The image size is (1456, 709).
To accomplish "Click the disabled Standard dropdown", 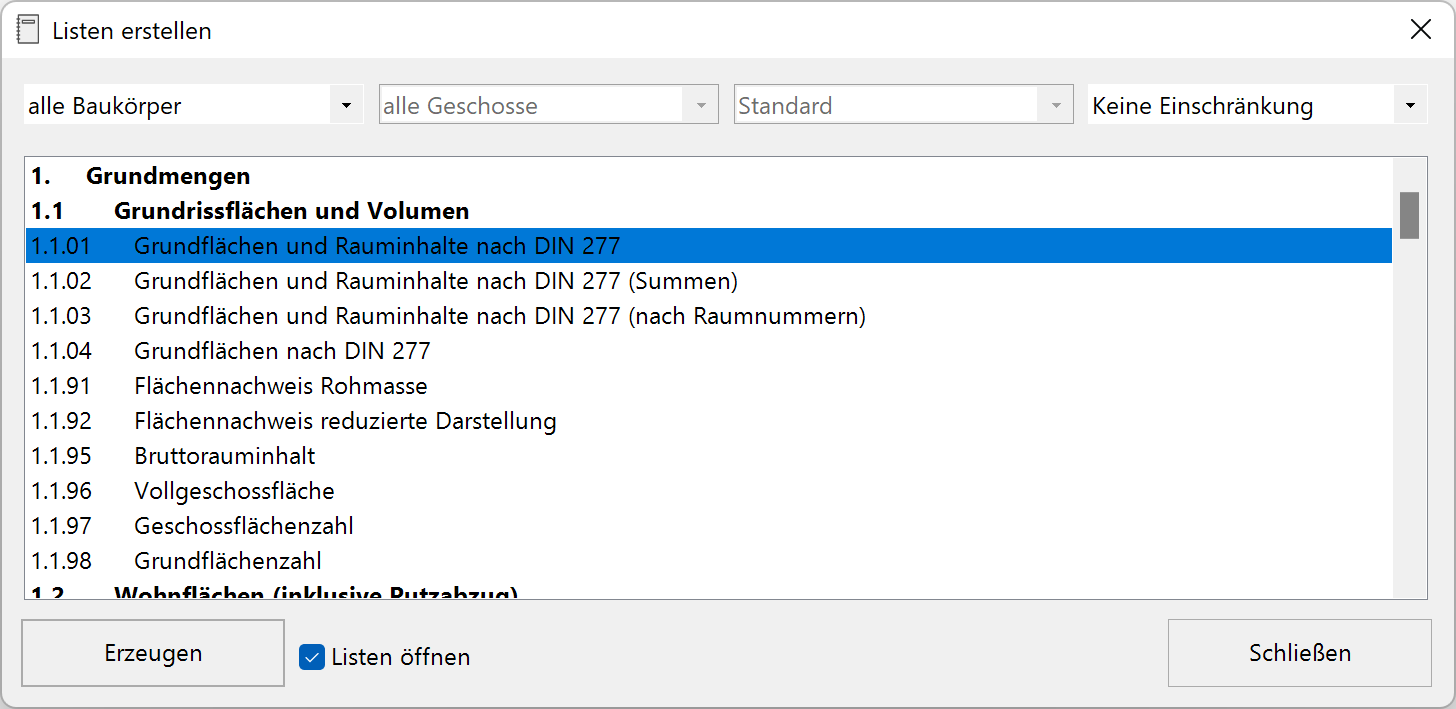I will point(903,105).
